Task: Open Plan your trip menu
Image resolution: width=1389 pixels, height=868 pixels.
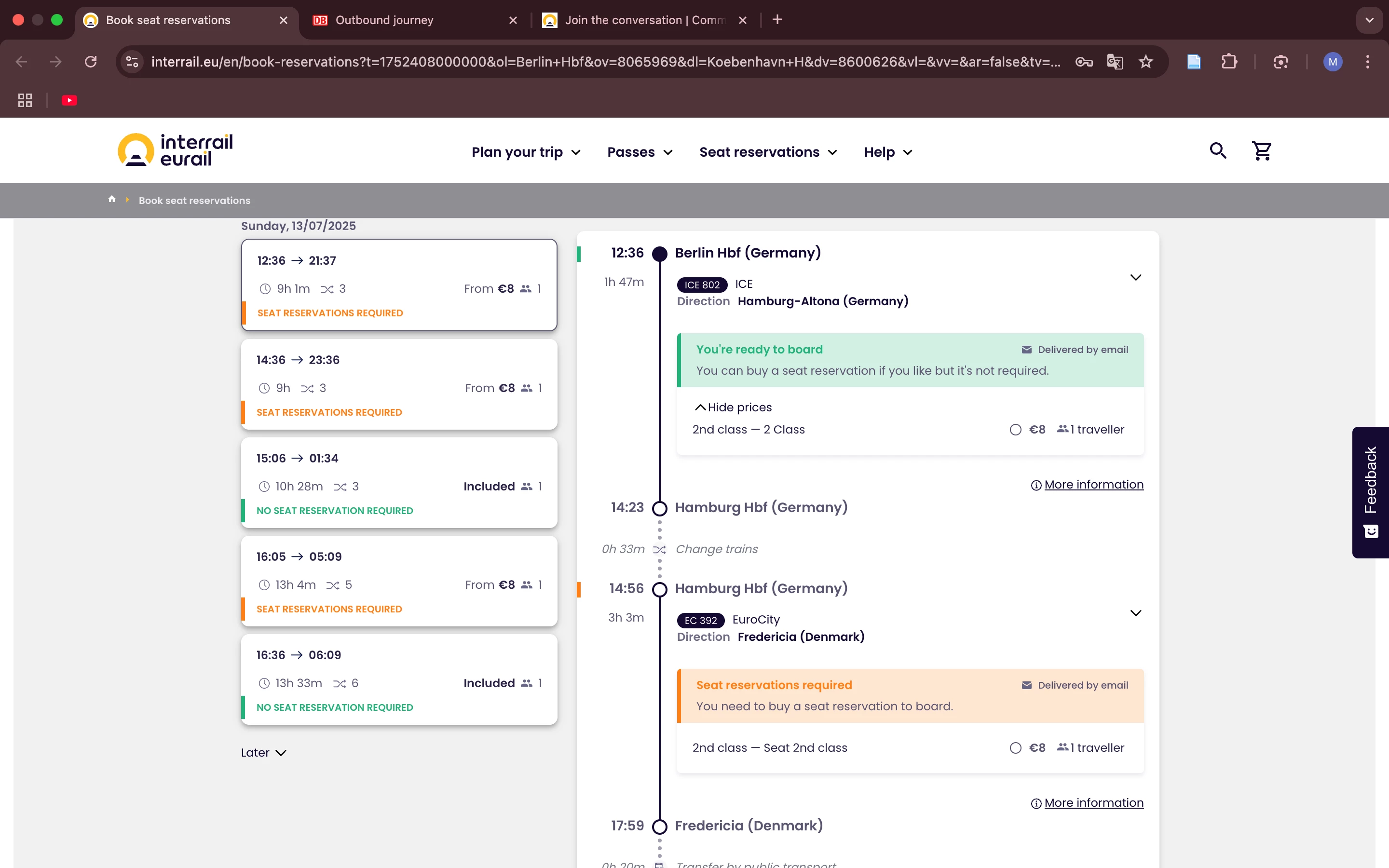Action: [x=526, y=152]
